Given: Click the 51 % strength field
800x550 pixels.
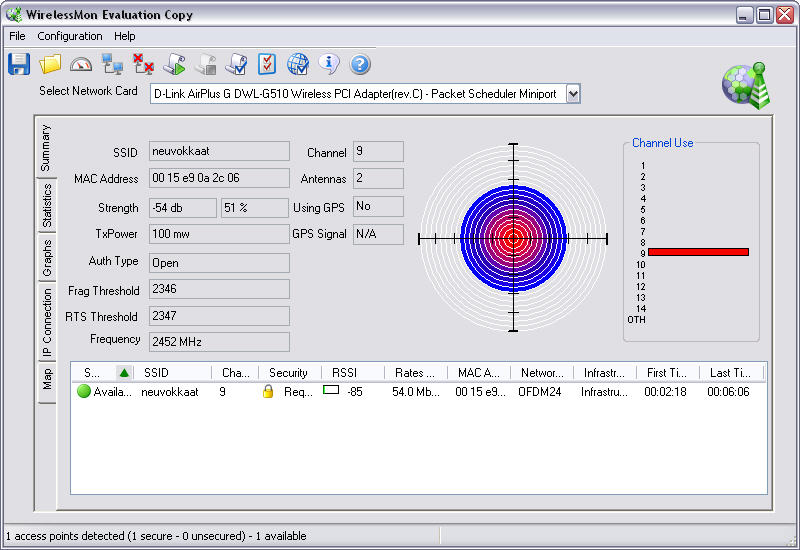Looking at the screenshot, I should (255, 208).
